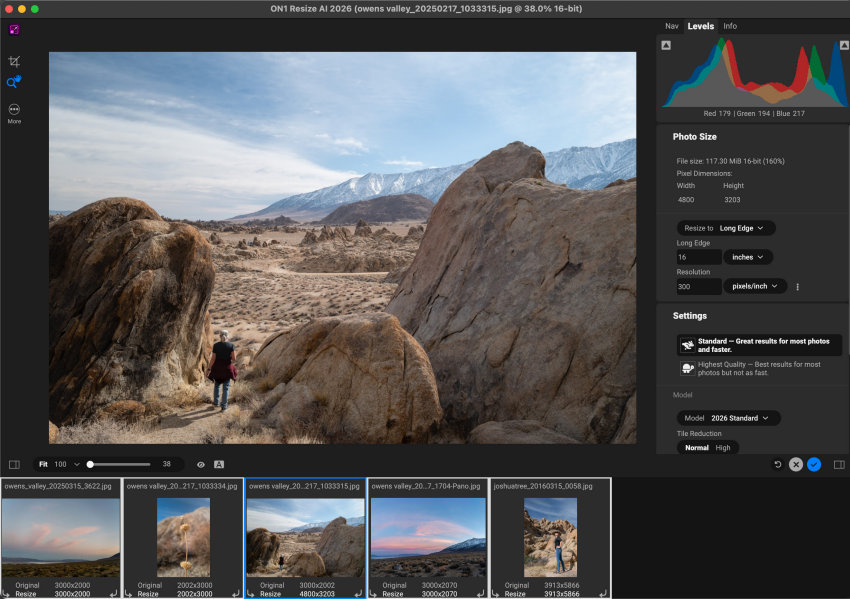The width and height of the screenshot is (850, 599).
Task: Toggle the soft proofing A icon
Action: [218, 465]
